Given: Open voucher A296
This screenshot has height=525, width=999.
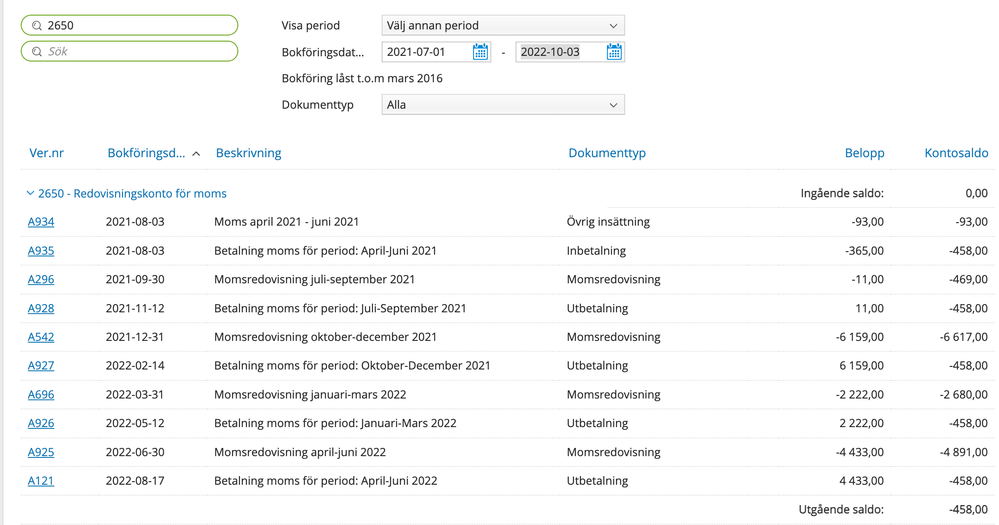Looking at the screenshot, I should point(41,280).
